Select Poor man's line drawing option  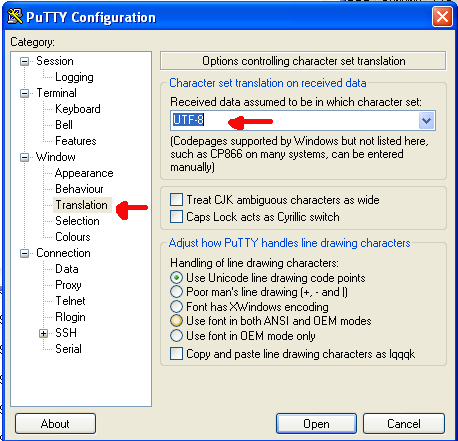pos(176,292)
